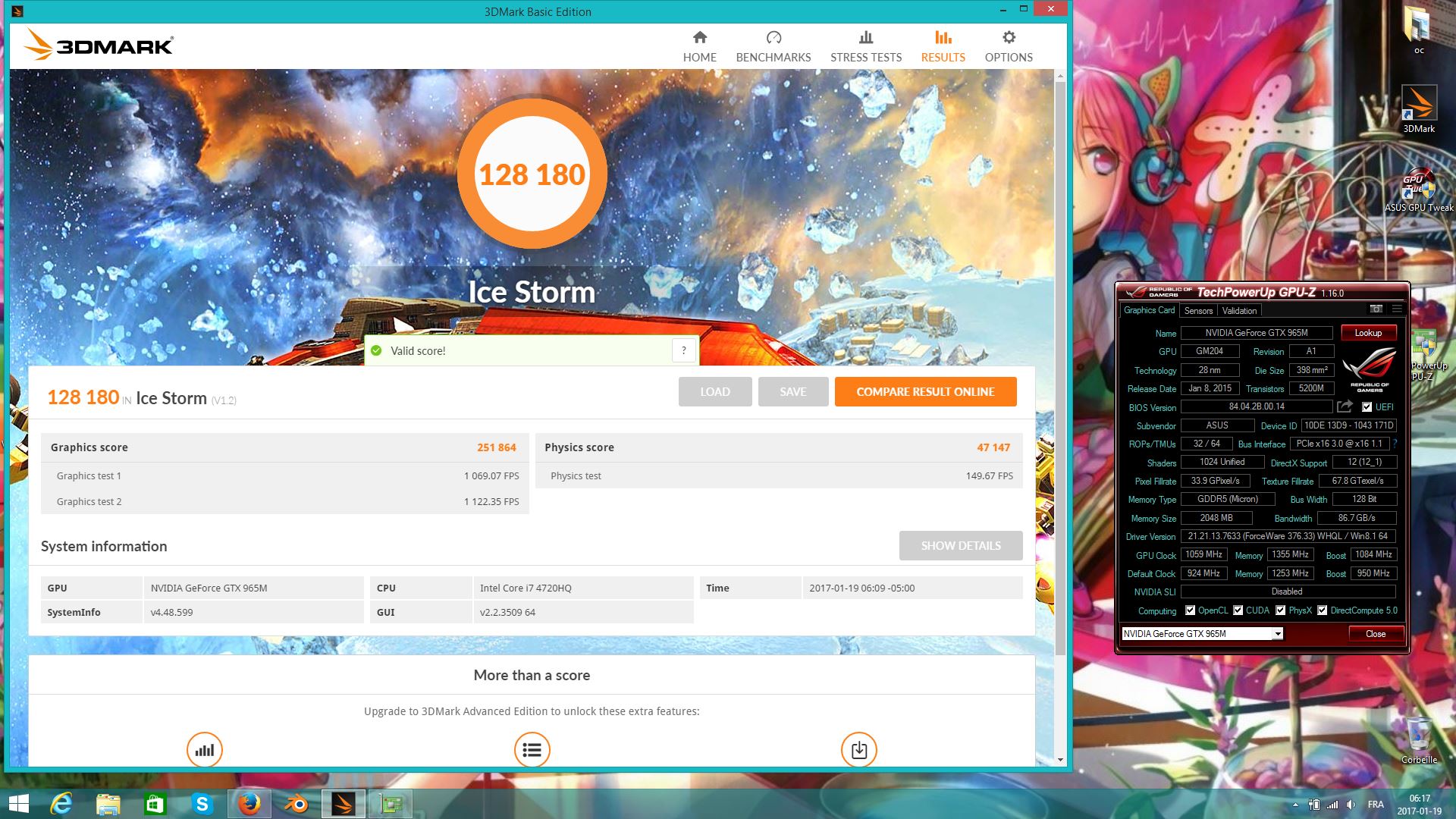This screenshot has width=1456, height=819.
Task: Open the Options gear section
Action: coord(1009,47)
